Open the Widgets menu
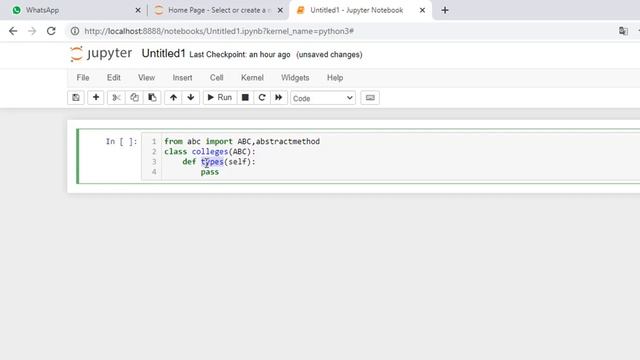 tap(295, 78)
